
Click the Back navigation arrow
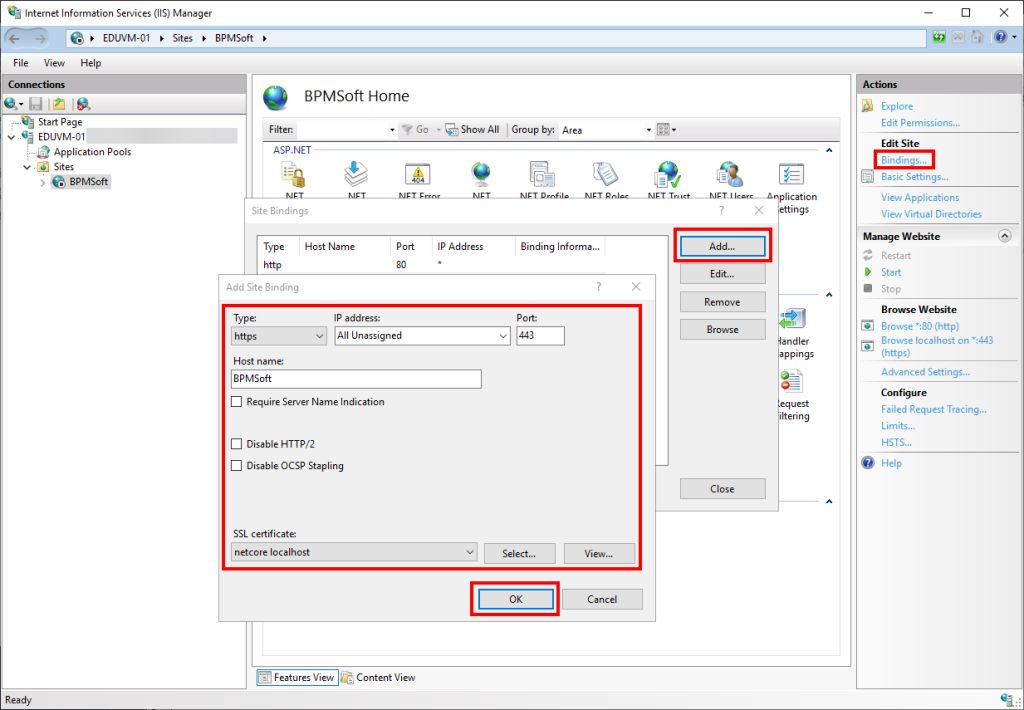(14, 38)
